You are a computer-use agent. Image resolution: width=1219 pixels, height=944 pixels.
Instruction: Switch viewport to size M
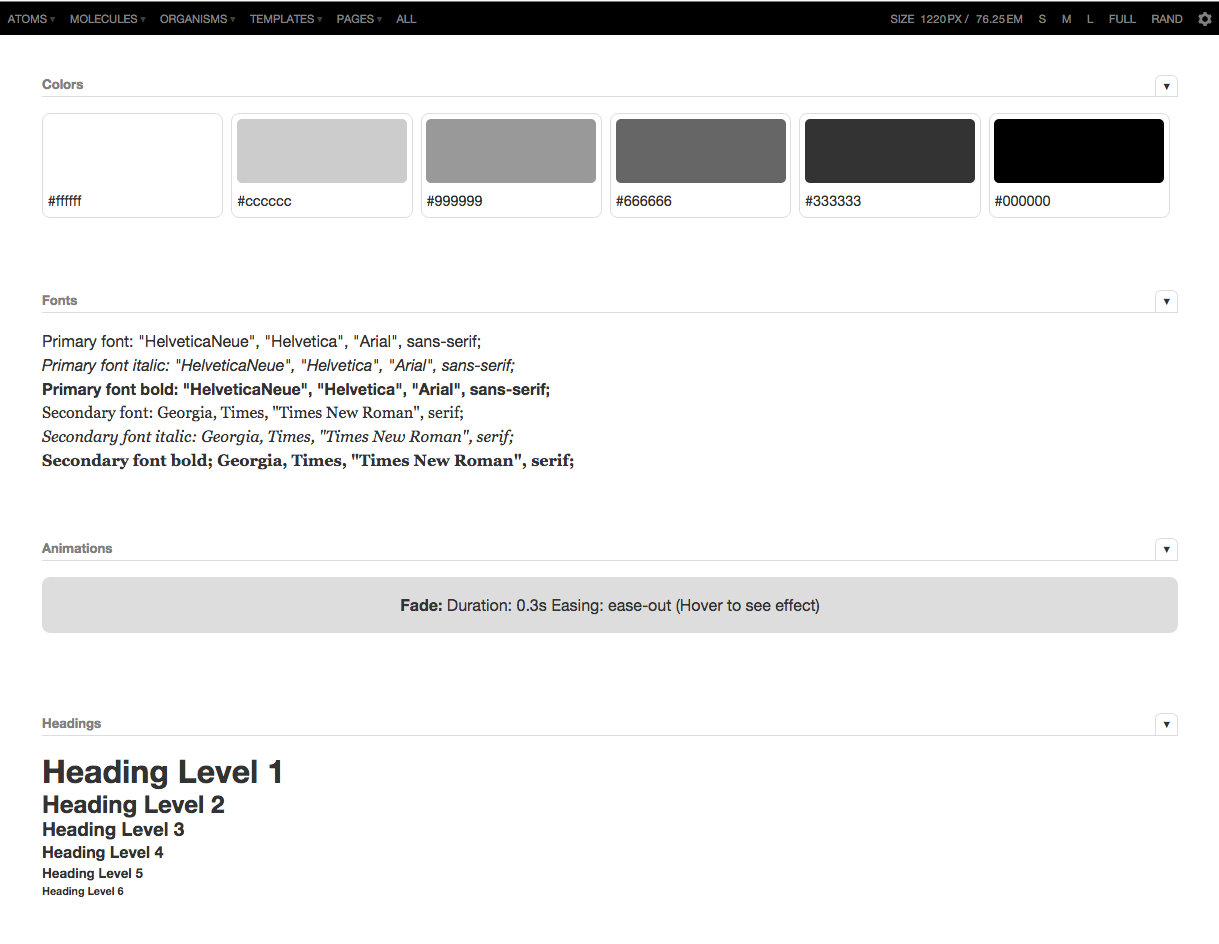[1066, 19]
